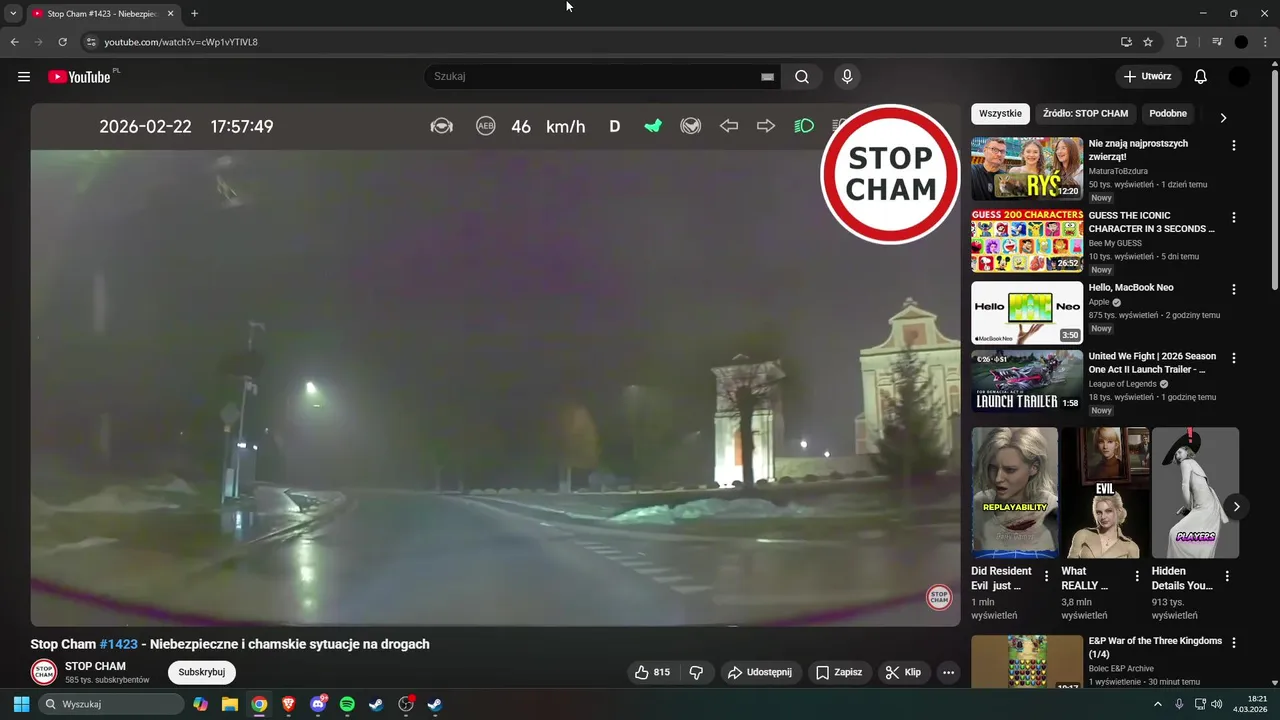Open STOP CHAM channel avatar
This screenshot has width=1280, height=720.
(x=43, y=672)
